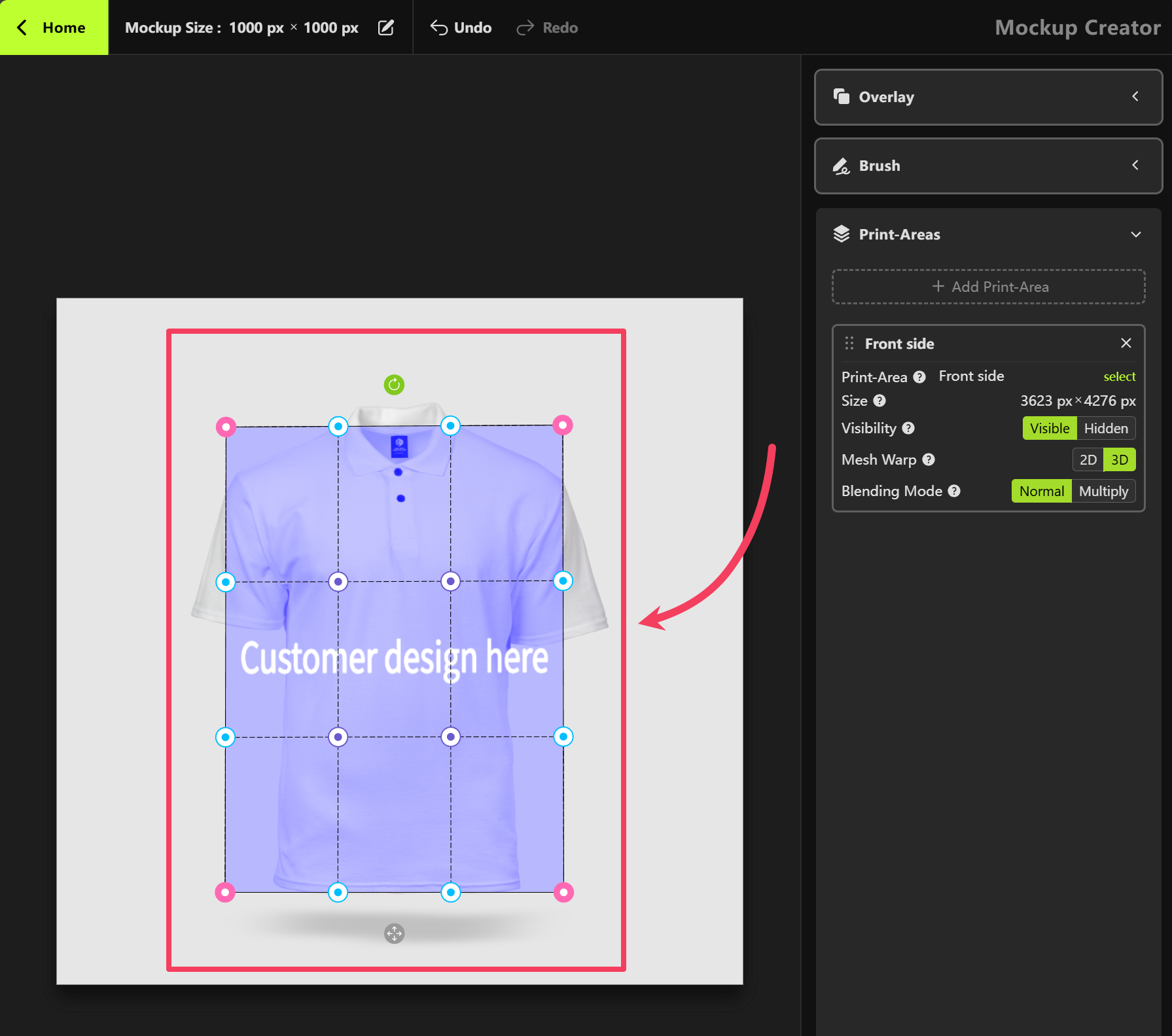Image resolution: width=1172 pixels, height=1036 pixels.
Task: Select right edge lower blue mesh point
Action: (563, 737)
